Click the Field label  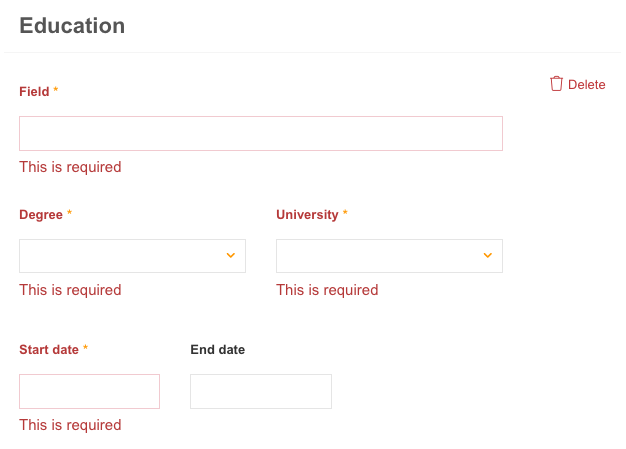(x=34, y=91)
